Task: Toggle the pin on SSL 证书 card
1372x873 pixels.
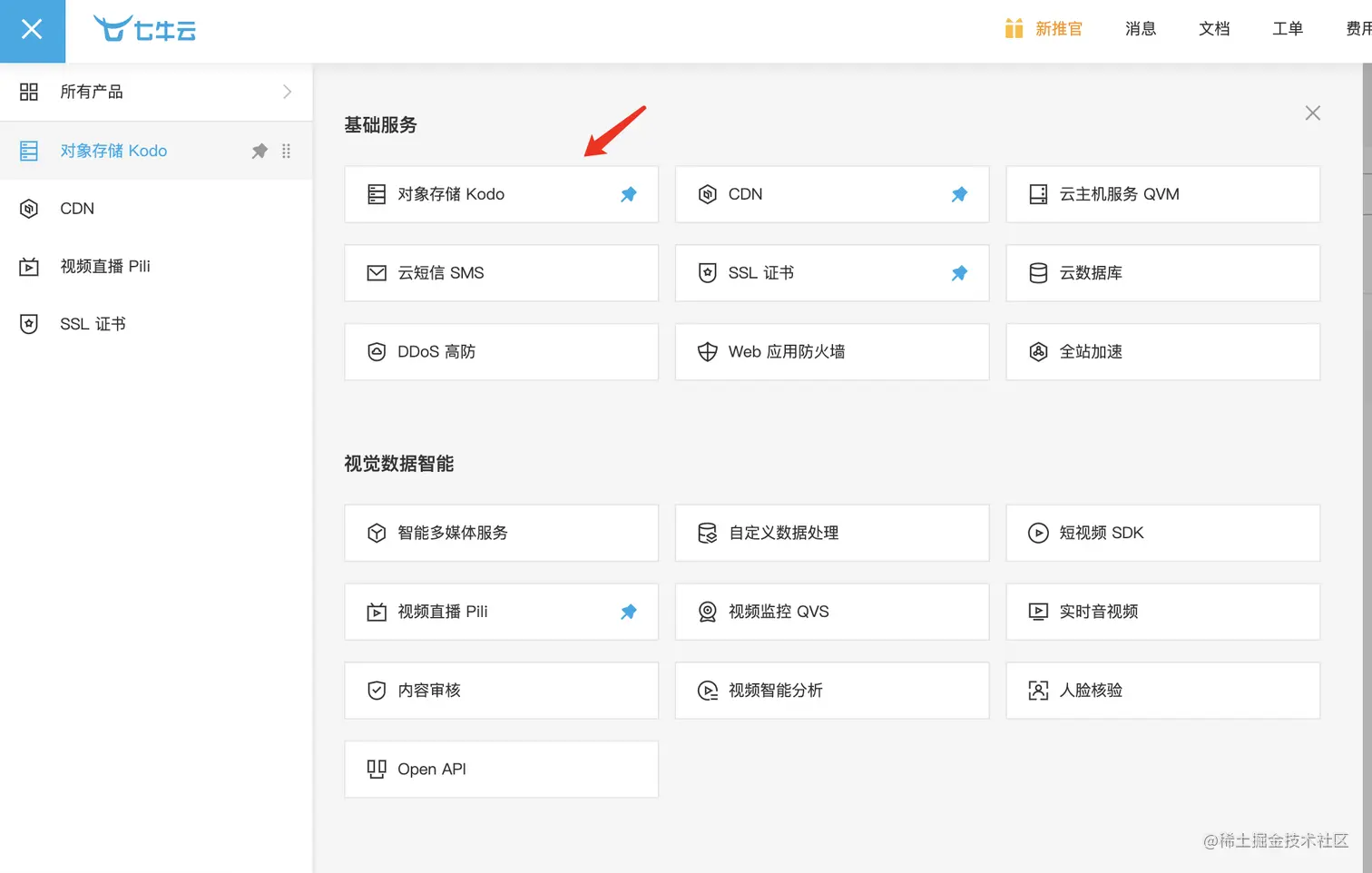Action: (x=959, y=273)
